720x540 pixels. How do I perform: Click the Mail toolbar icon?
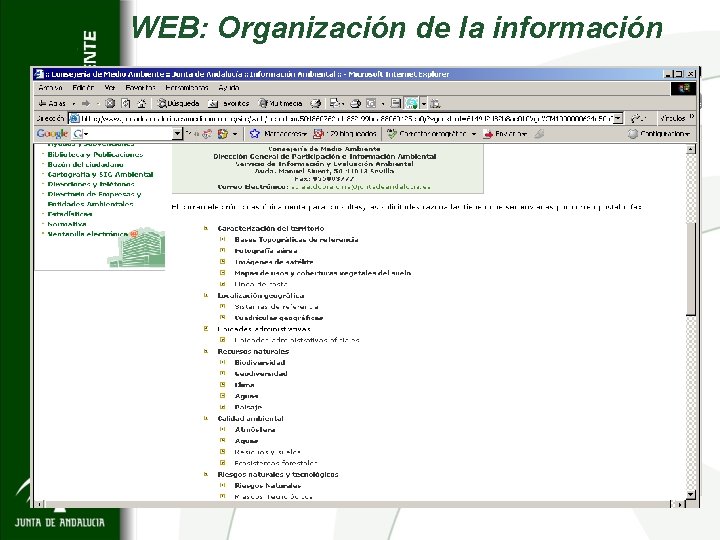[335, 103]
